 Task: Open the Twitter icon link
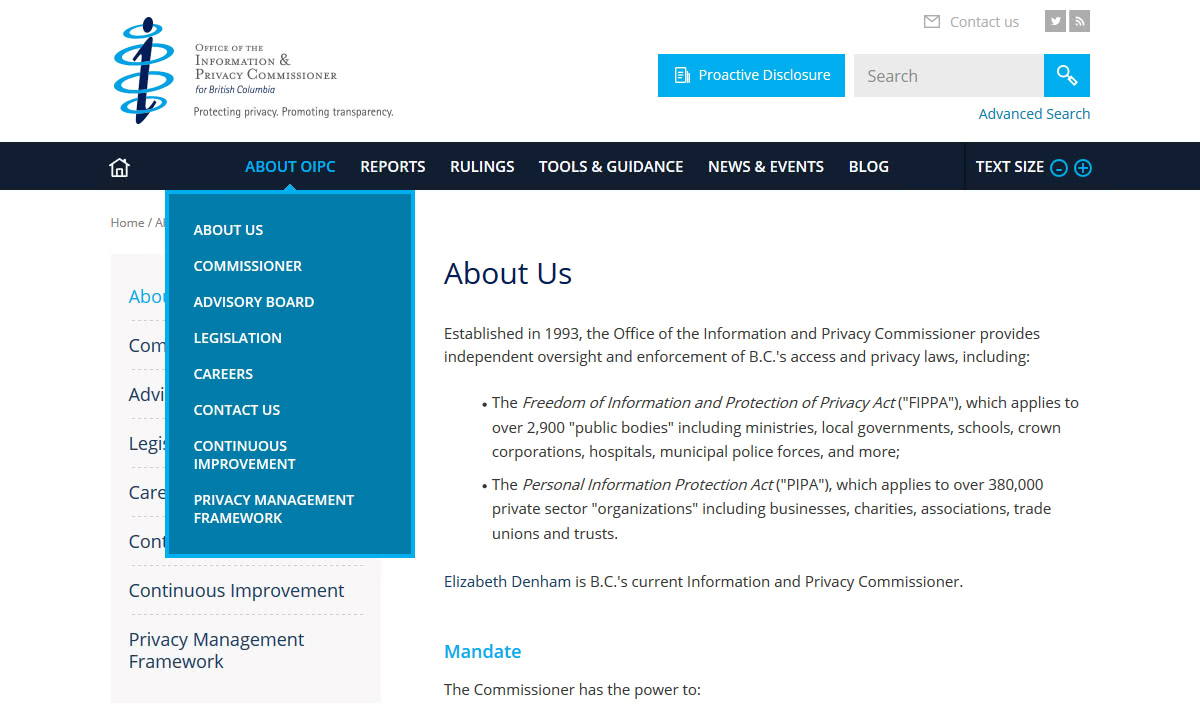click(1055, 21)
